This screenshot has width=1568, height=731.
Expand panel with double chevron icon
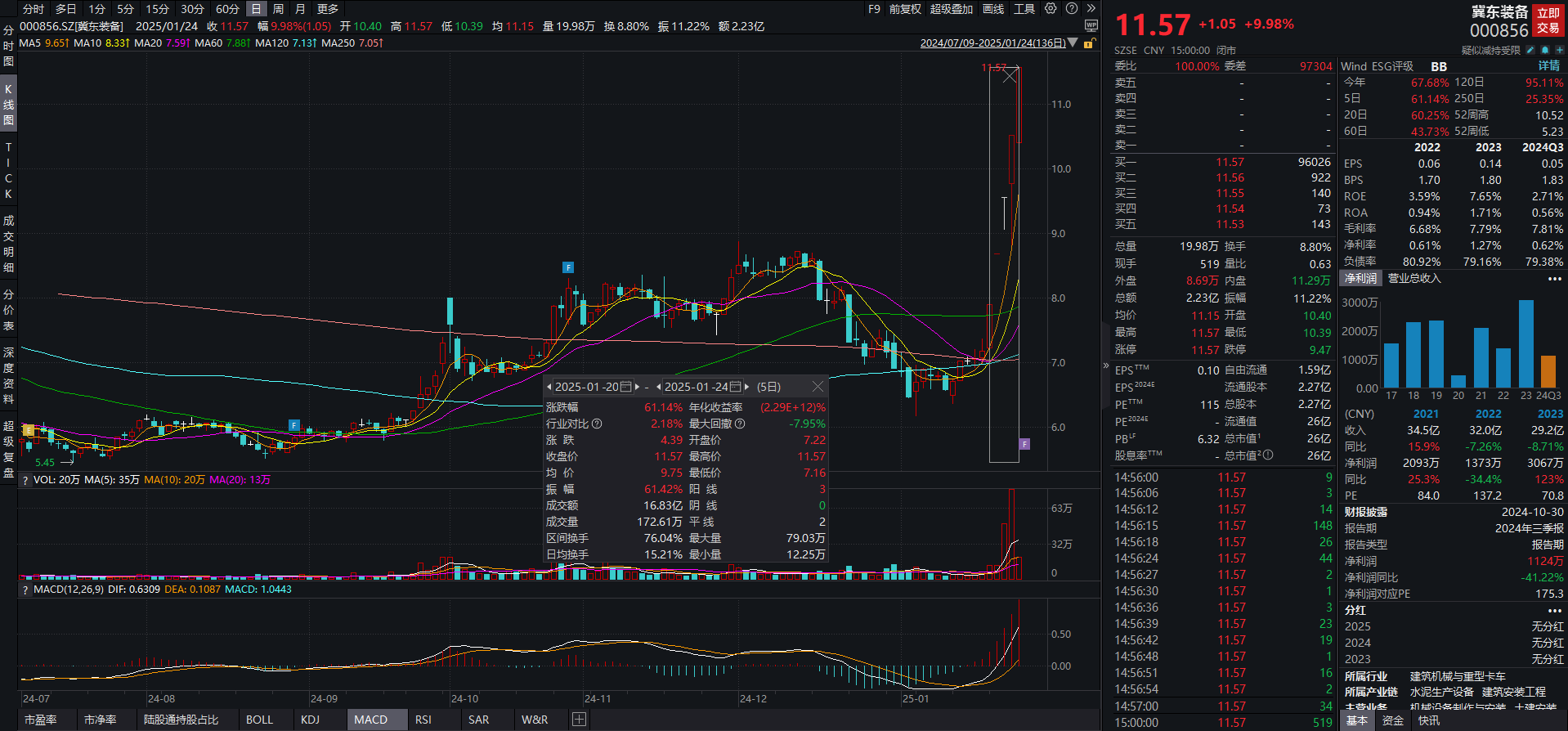(x=1091, y=8)
